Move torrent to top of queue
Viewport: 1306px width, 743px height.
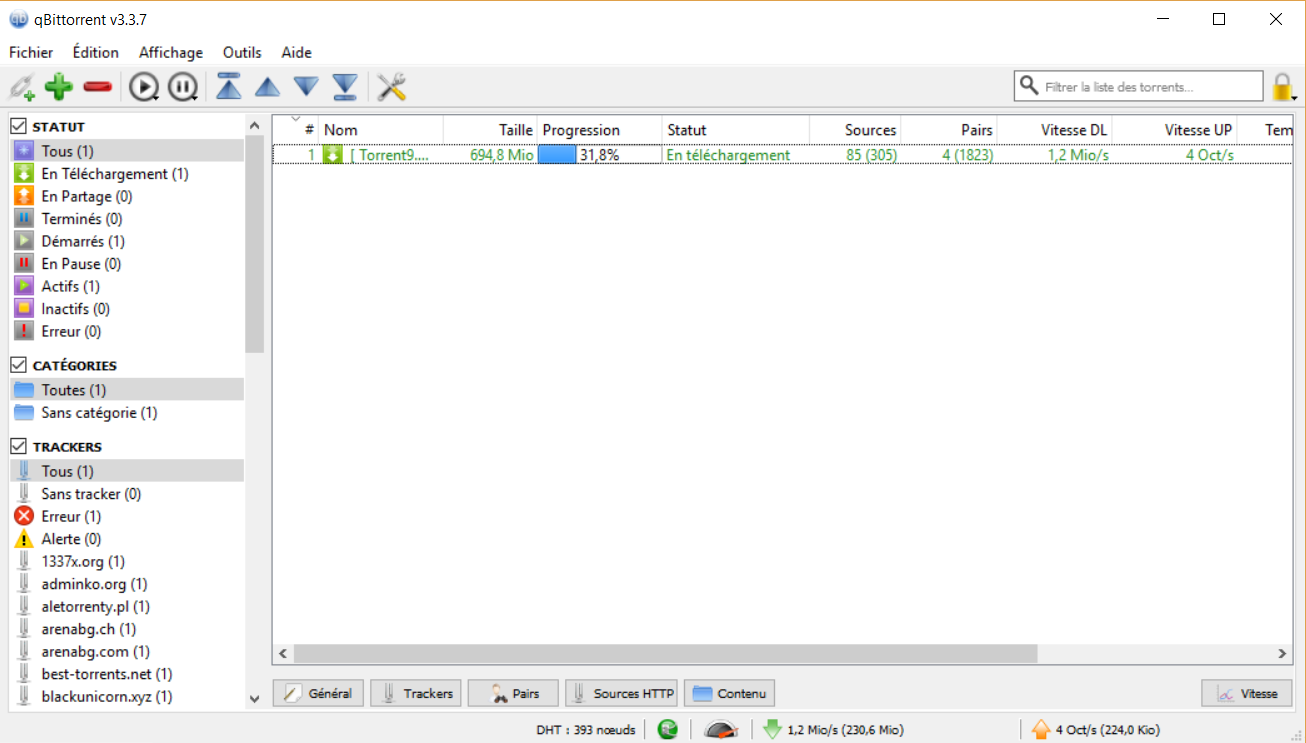click(229, 87)
